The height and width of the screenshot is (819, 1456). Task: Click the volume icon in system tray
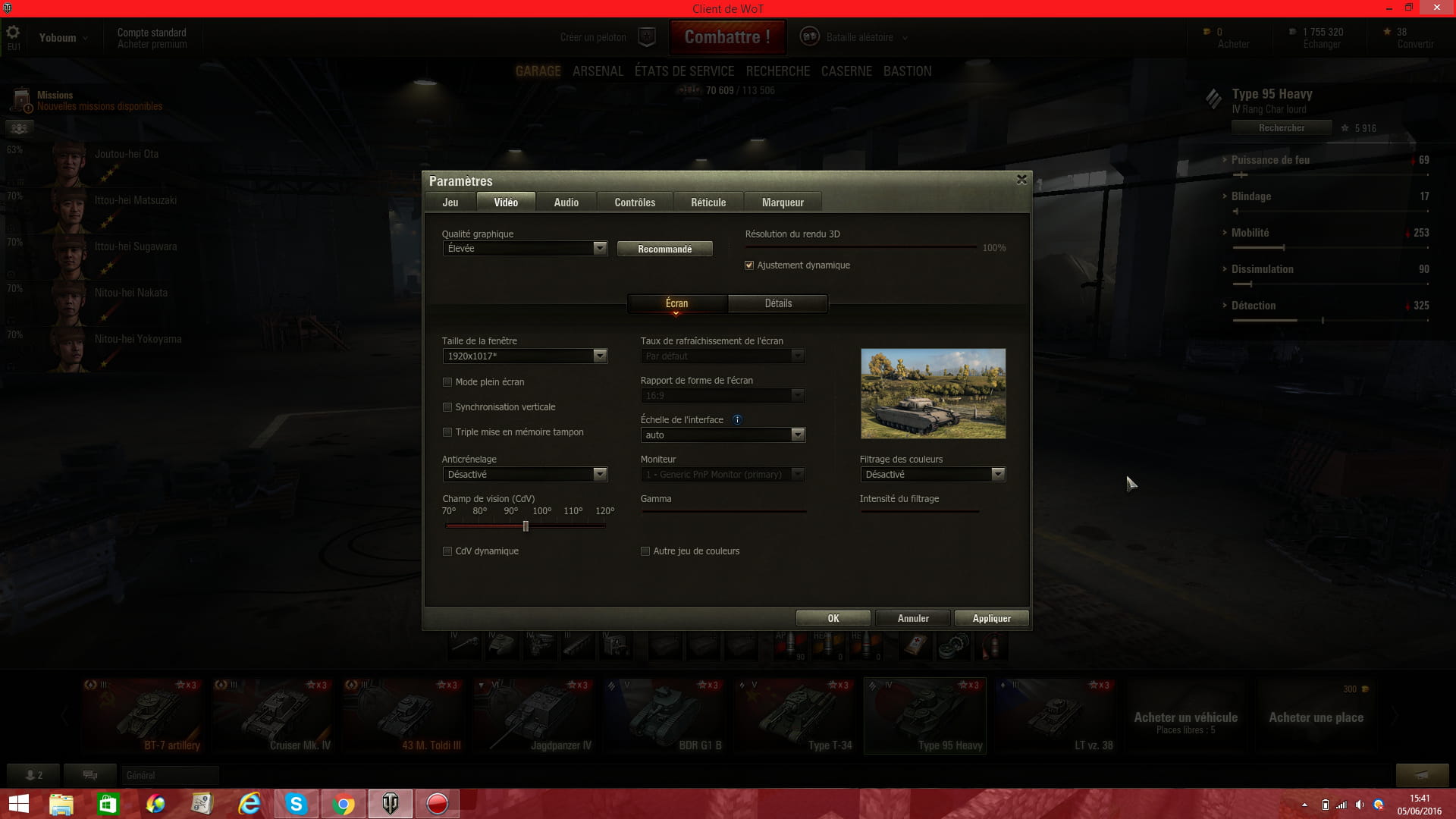(x=1360, y=805)
